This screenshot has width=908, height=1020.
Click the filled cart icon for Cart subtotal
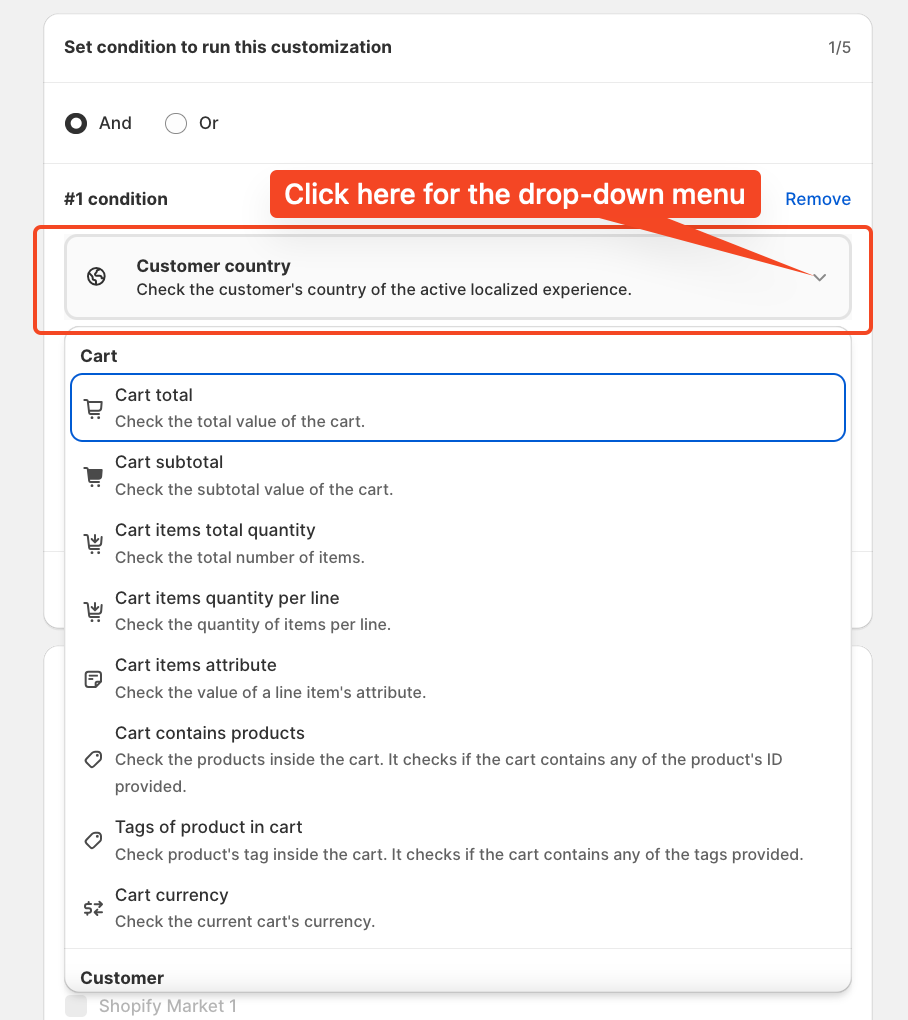[x=94, y=476]
